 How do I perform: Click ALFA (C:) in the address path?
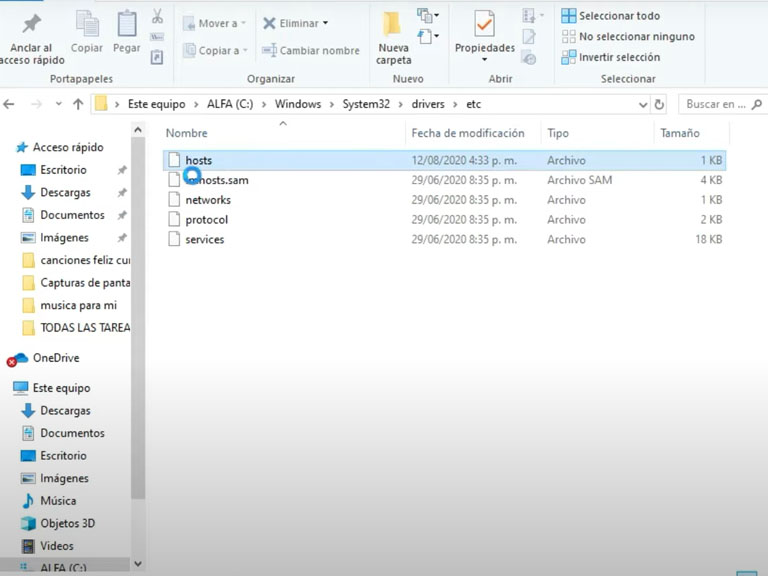pos(230,104)
